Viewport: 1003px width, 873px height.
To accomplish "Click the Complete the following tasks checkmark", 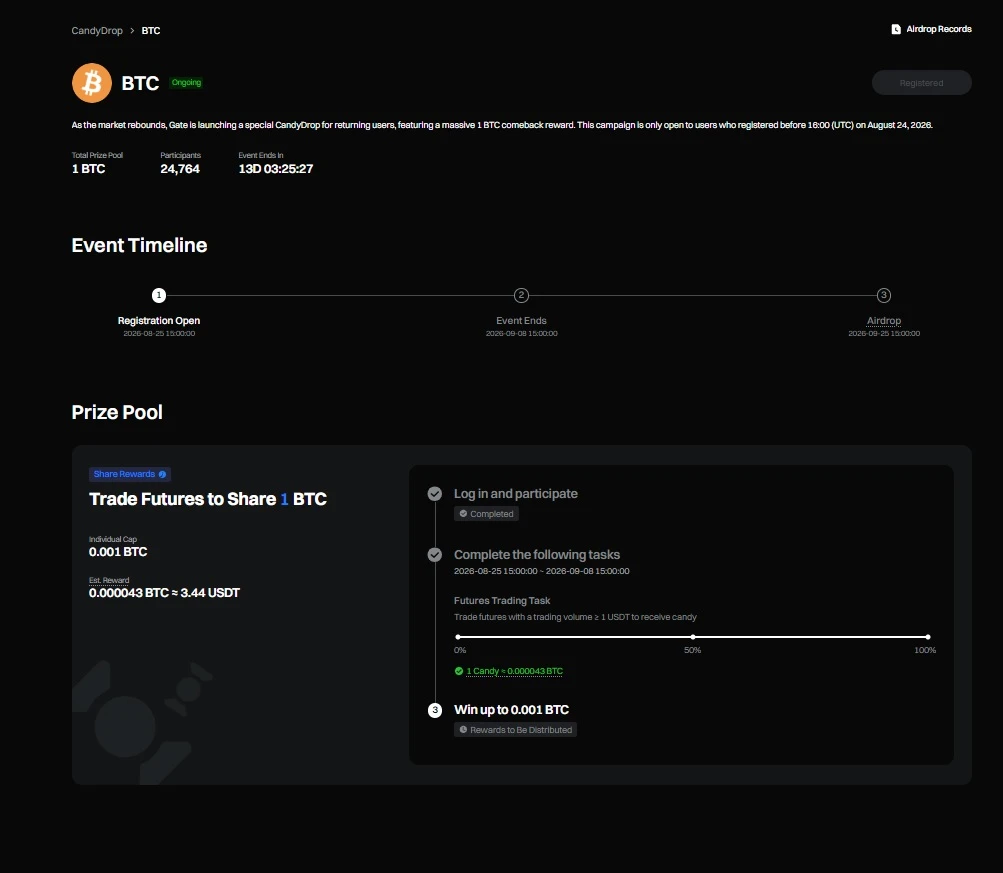I will pyautogui.click(x=434, y=554).
